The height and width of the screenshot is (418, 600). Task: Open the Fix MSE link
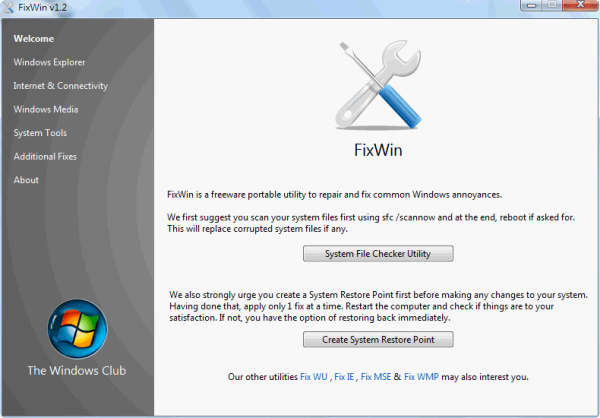[x=376, y=377]
